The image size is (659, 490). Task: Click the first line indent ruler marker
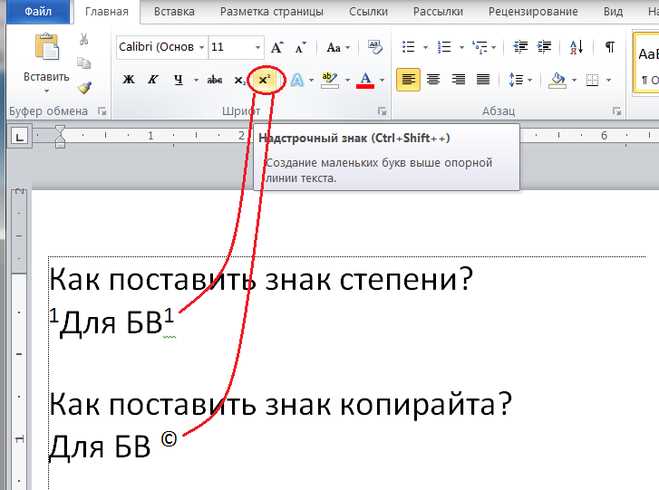pos(60,129)
